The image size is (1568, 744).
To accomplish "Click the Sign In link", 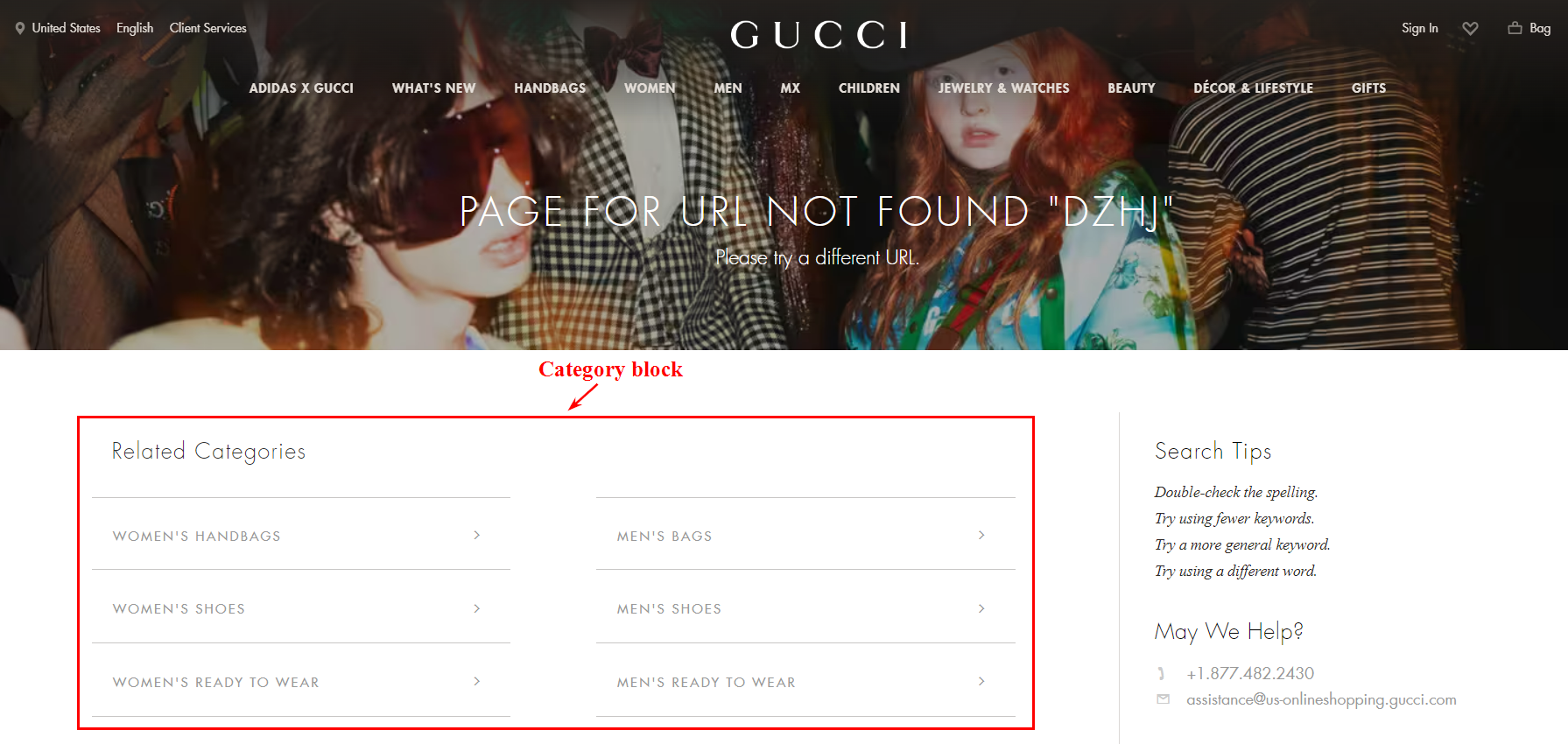I will 1419,28.
